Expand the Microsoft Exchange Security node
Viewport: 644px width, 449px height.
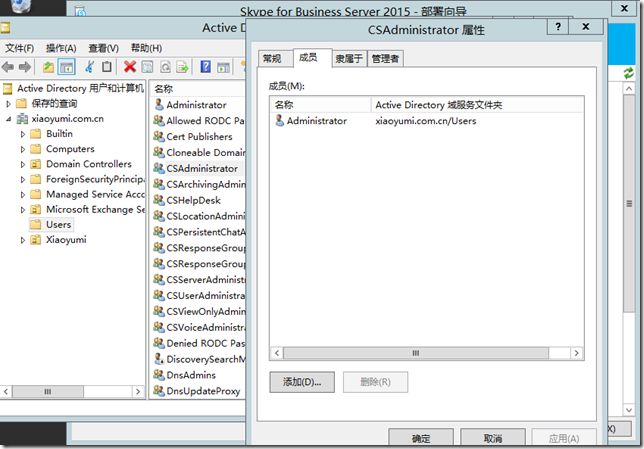(x=23, y=210)
